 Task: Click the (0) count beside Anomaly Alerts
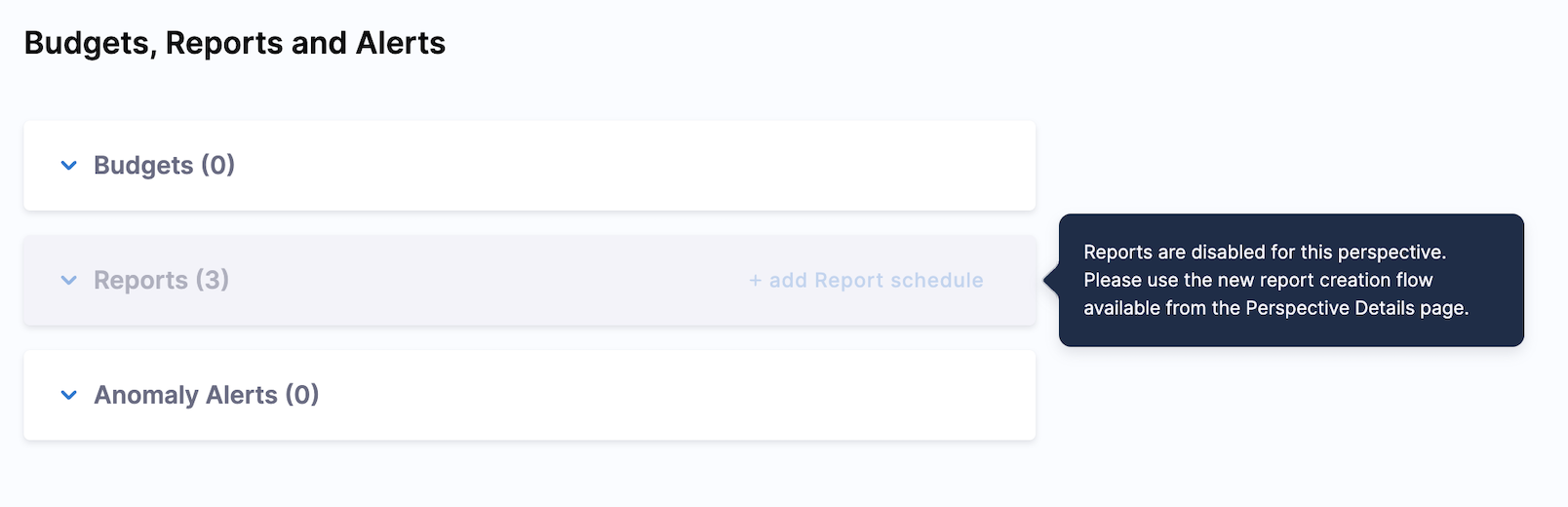click(302, 395)
